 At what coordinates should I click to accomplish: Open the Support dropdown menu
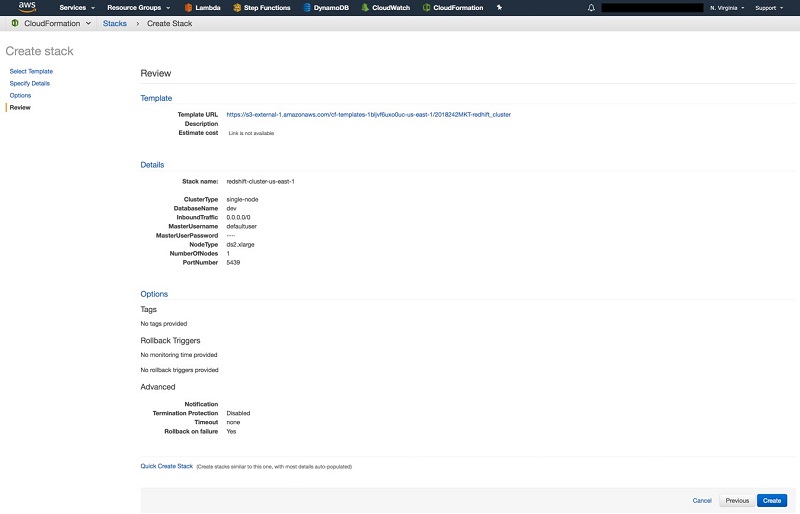click(x=769, y=8)
